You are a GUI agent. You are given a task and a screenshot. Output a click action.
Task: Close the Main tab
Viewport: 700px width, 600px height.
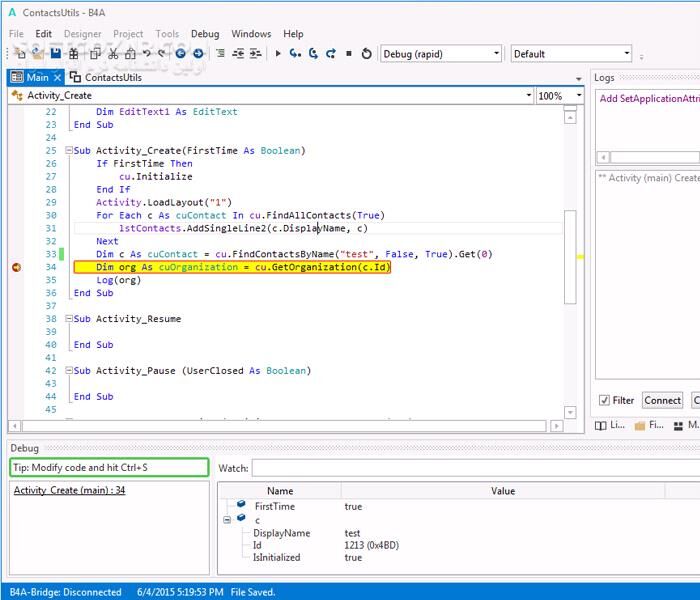[57, 77]
